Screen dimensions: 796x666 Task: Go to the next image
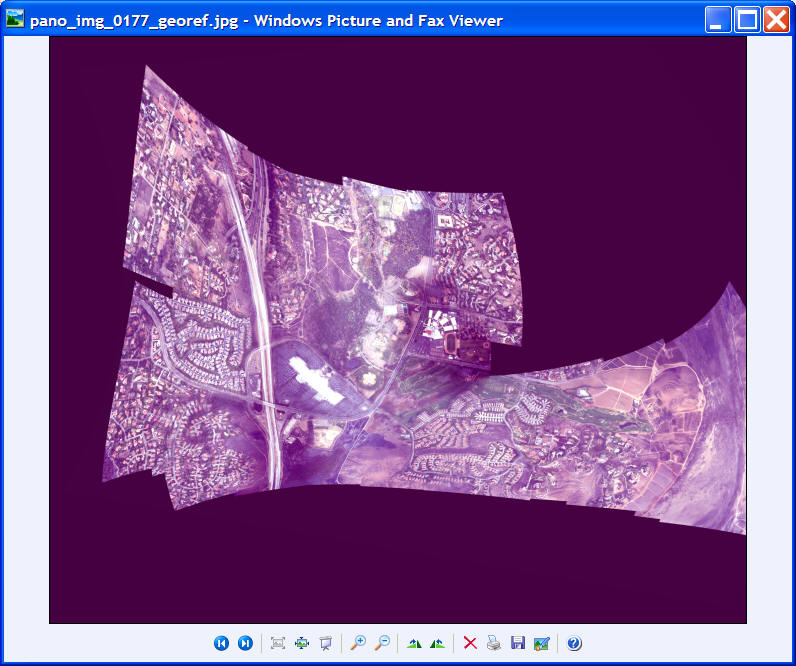tap(245, 643)
